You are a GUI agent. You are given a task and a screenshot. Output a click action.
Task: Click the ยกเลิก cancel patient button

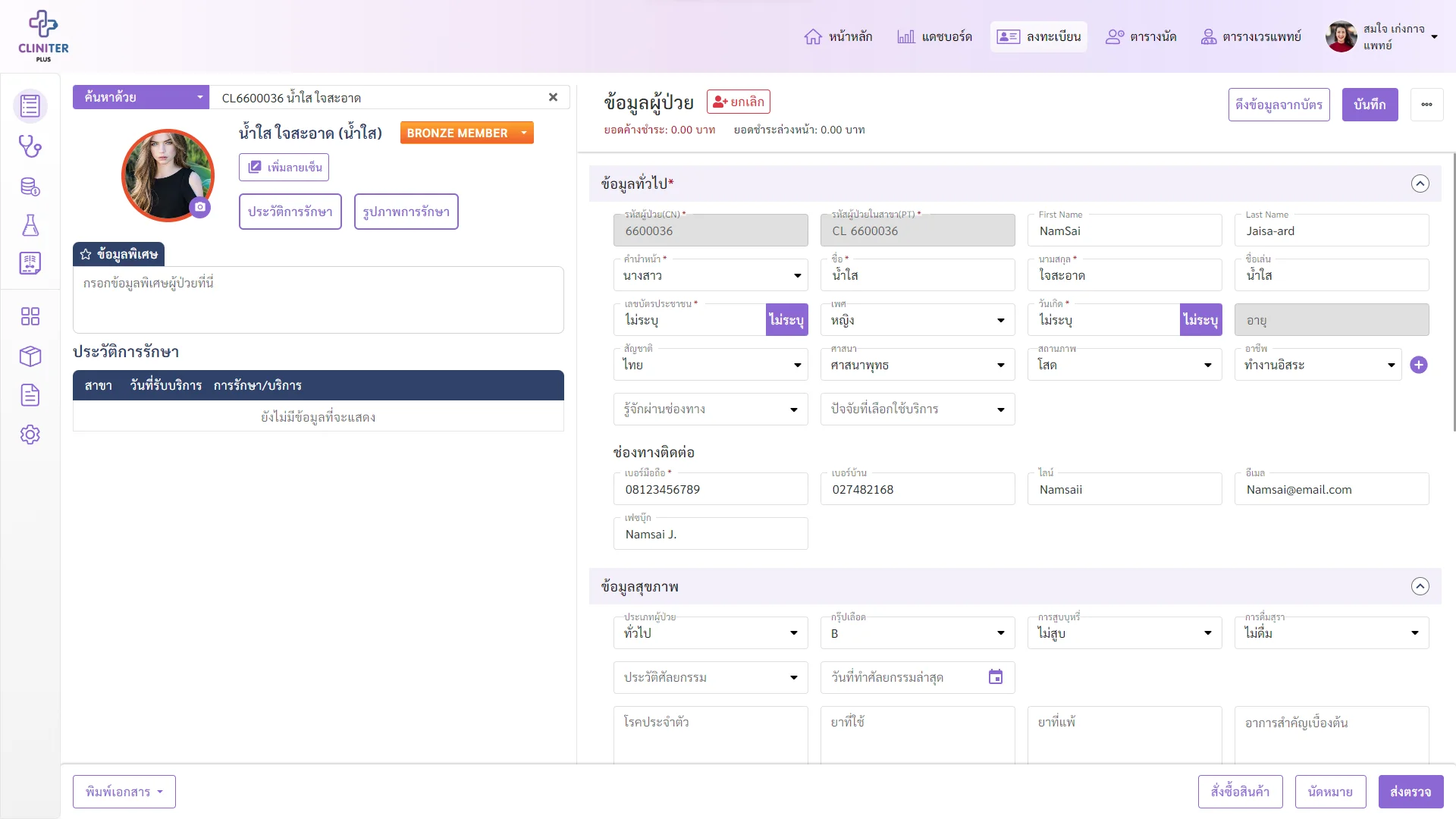739,102
